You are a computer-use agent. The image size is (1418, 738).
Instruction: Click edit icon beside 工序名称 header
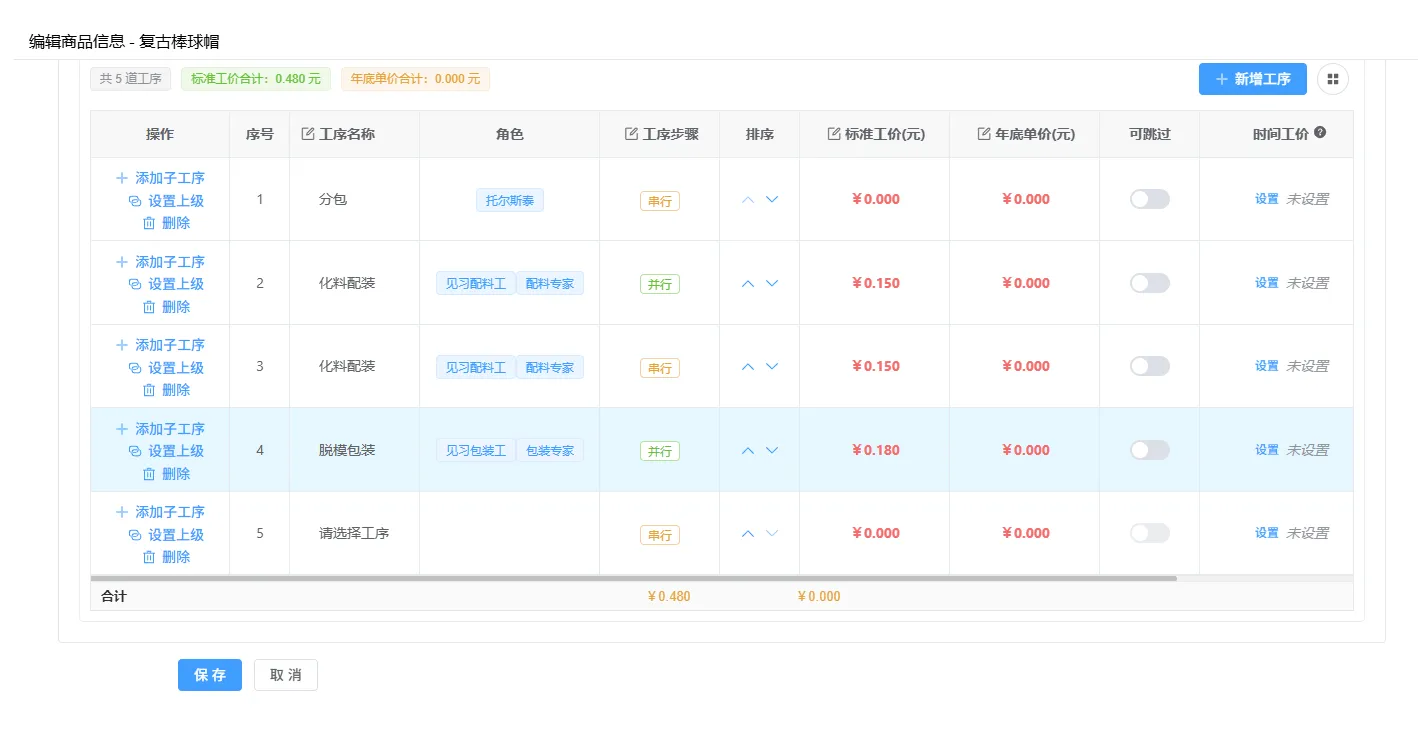pos(308,134)
